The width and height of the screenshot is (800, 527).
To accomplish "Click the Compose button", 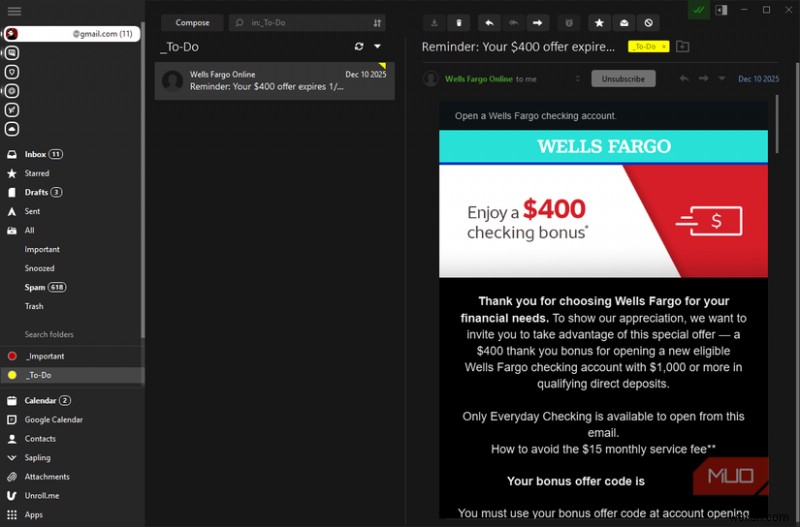I will [192, 22].
